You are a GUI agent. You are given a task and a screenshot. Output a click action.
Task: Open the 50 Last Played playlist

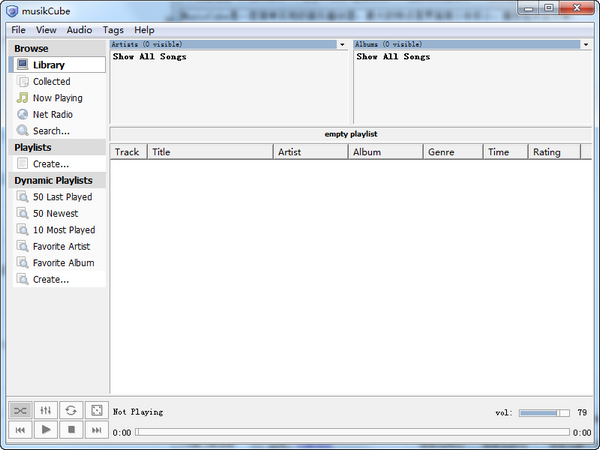59,197
